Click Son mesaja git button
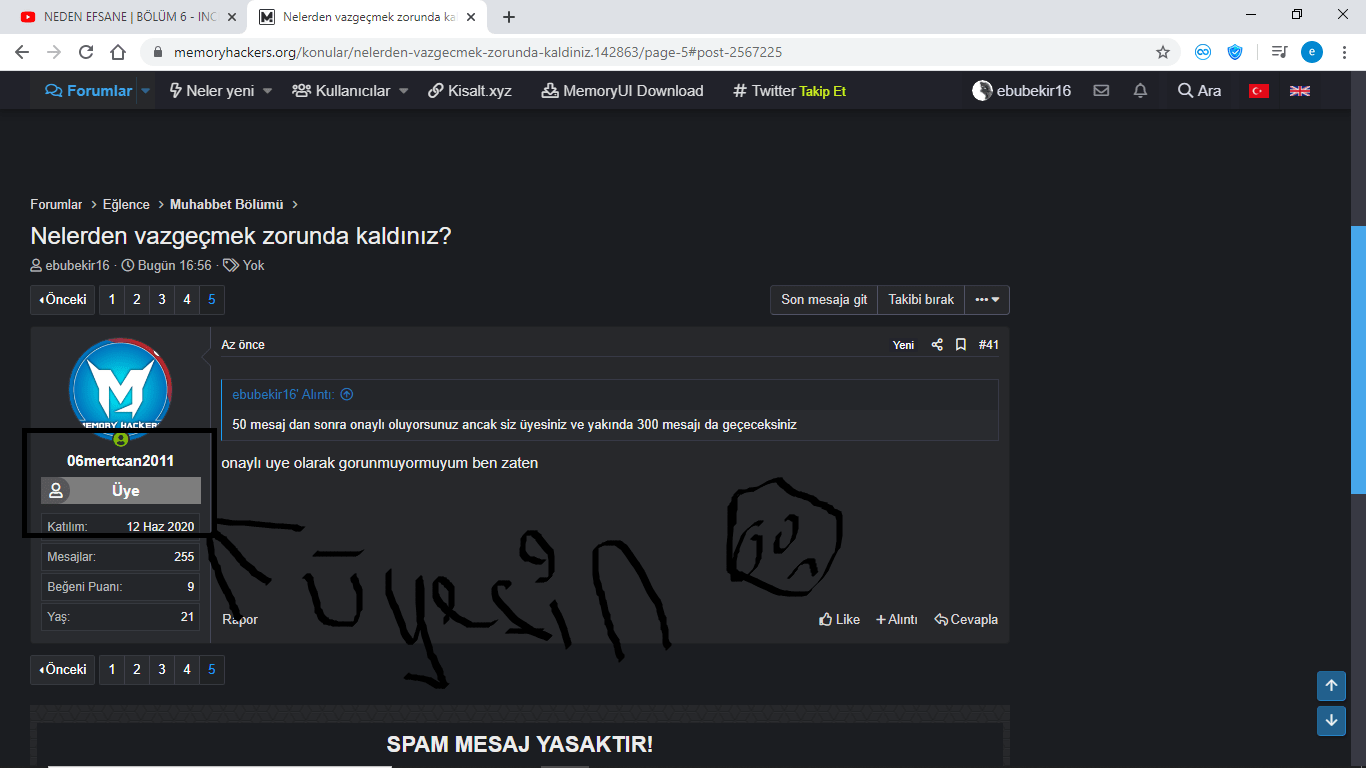This screenshot has width=1366, height=768. coord(824,300)
